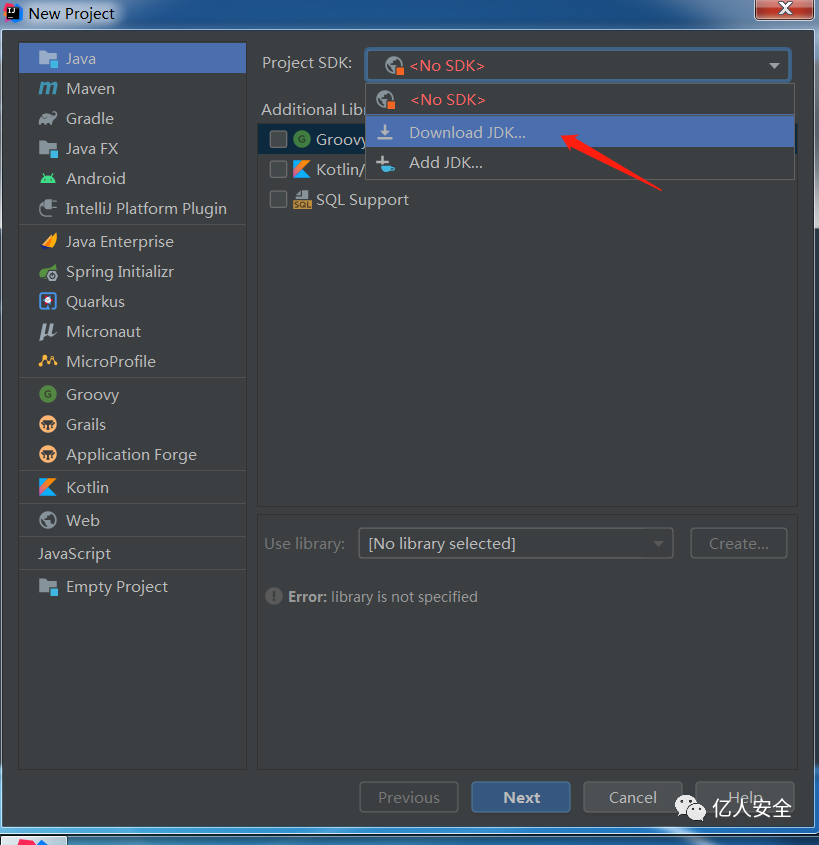Click the Application Forge icon
Screen dimensions: 819x845
pos(48,455)
